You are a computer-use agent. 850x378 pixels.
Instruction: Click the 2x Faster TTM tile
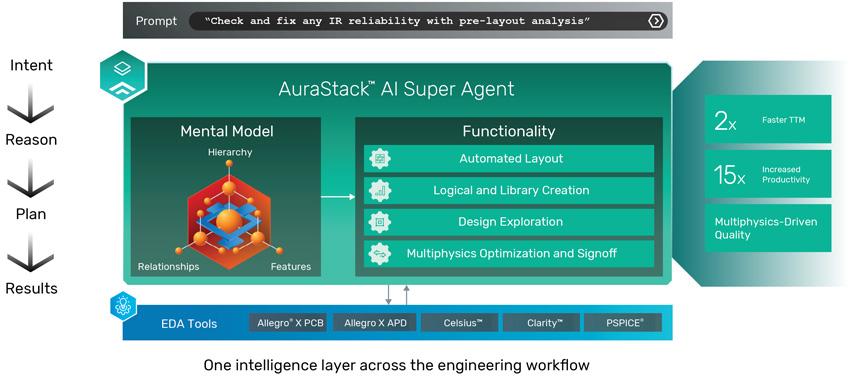click(768, 119)
